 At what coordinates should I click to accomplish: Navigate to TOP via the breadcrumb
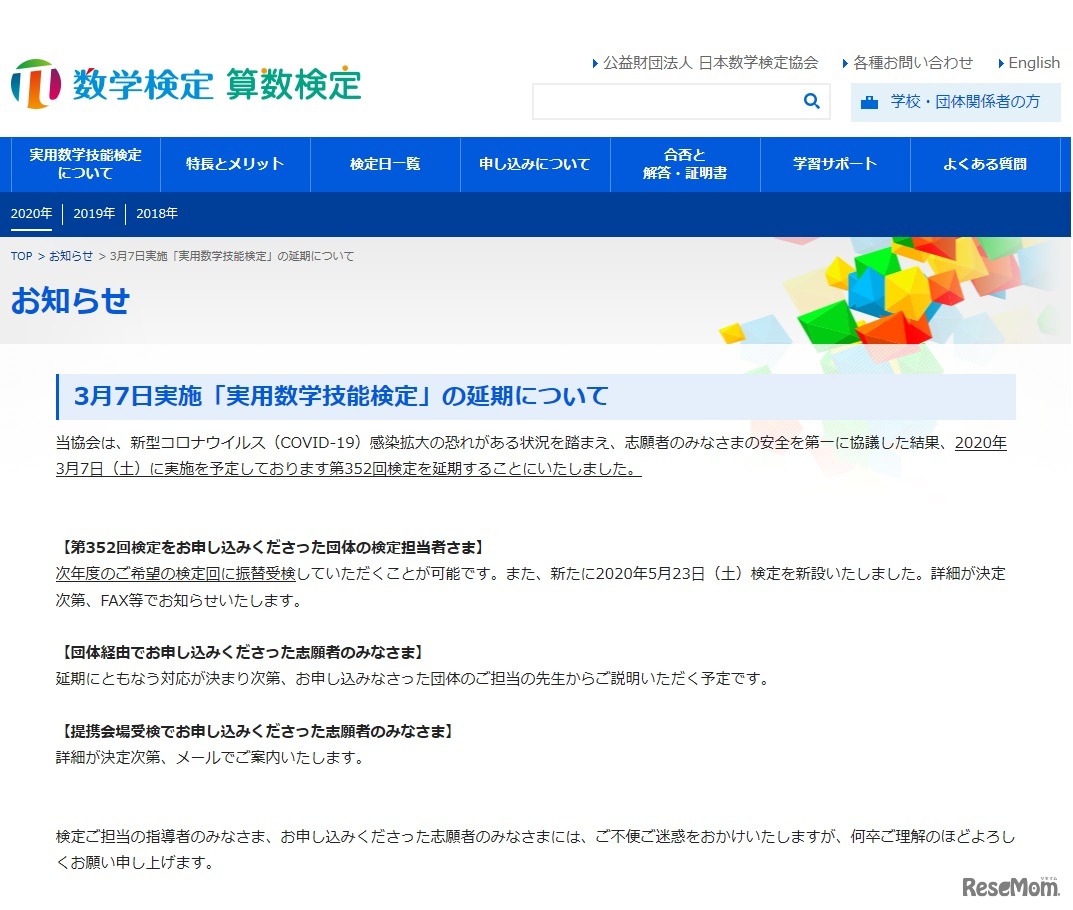pyautogui.click(x=20, y=256)
